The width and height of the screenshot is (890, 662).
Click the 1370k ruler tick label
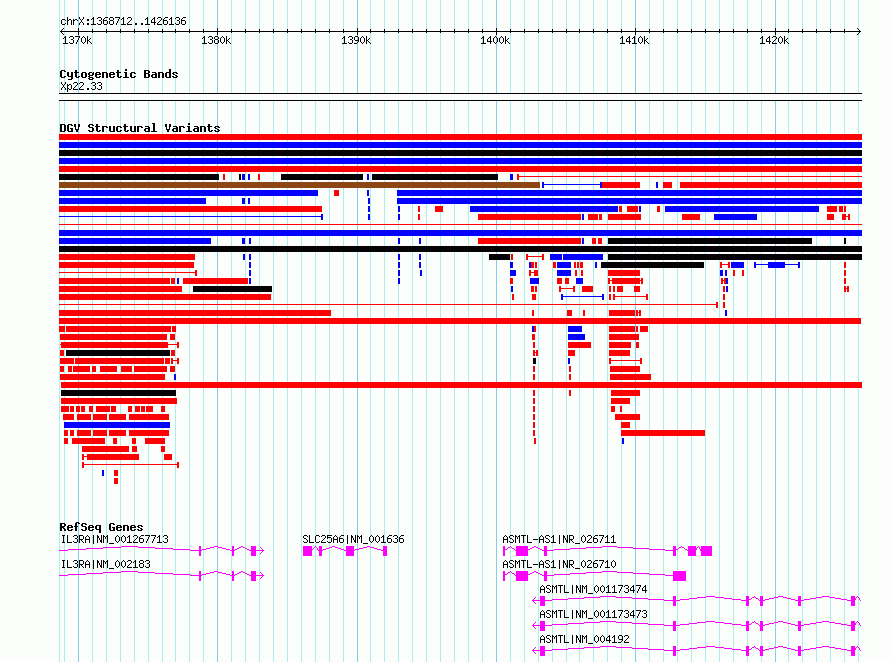pos(77,40)
